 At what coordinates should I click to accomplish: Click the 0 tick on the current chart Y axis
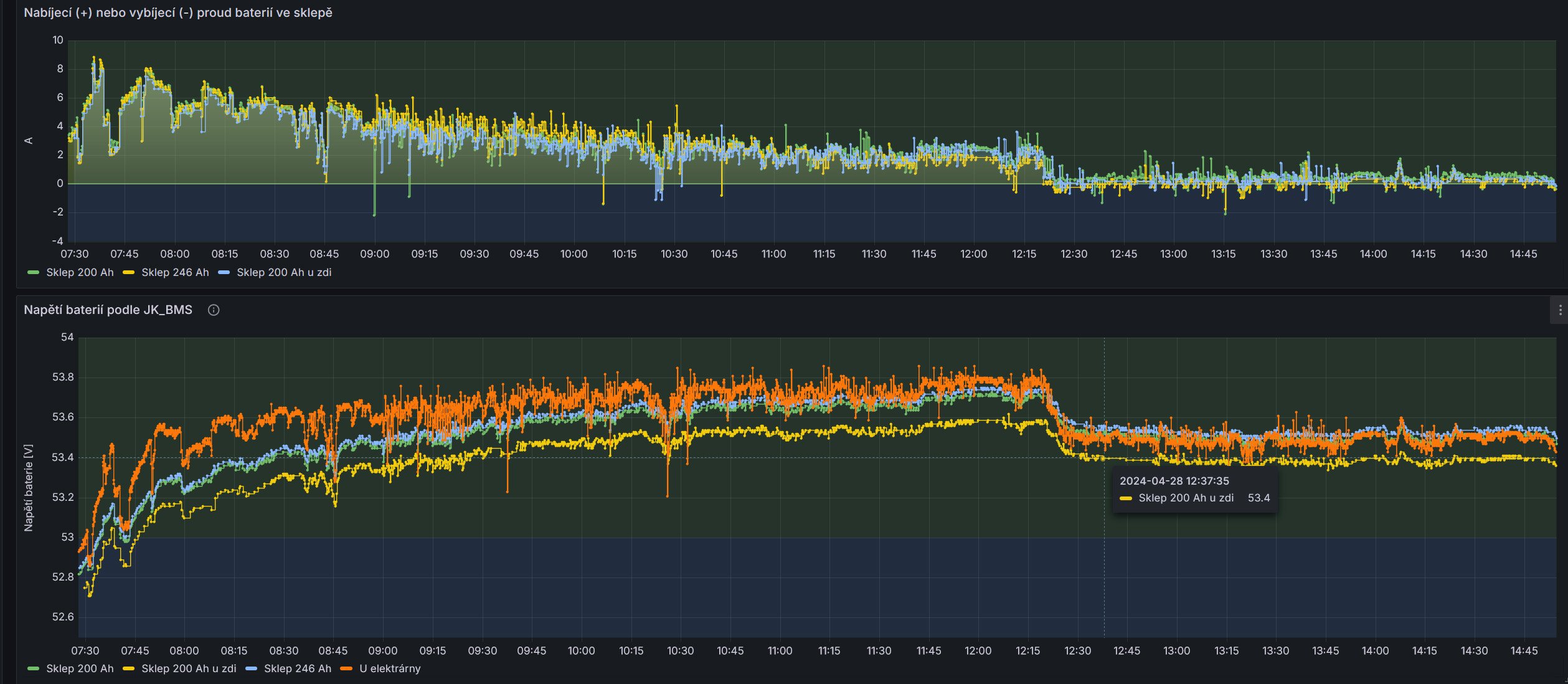(x=60, y=183)
